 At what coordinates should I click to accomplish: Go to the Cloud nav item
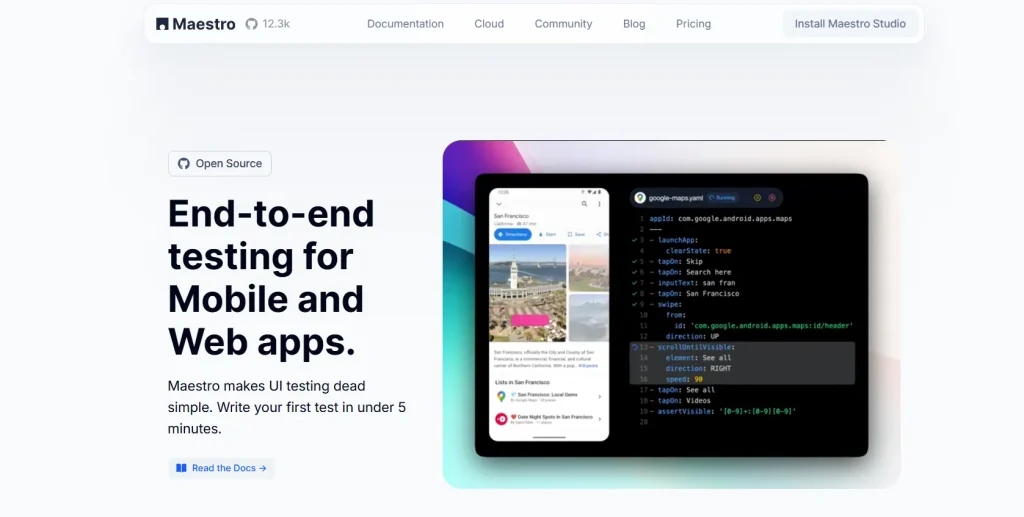pyautogui.click(x=488, y=24)
